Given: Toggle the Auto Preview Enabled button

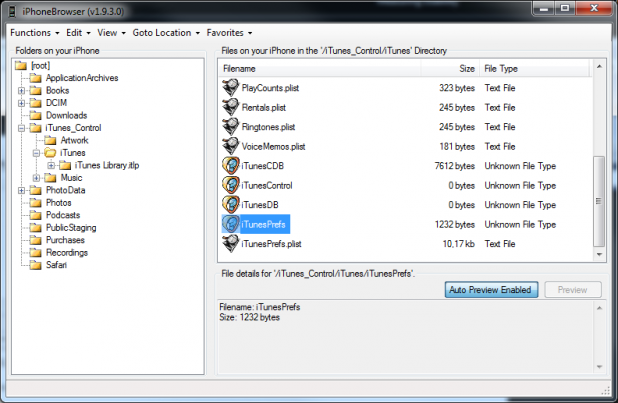Looking at the screenshot, I should point(491,290).
